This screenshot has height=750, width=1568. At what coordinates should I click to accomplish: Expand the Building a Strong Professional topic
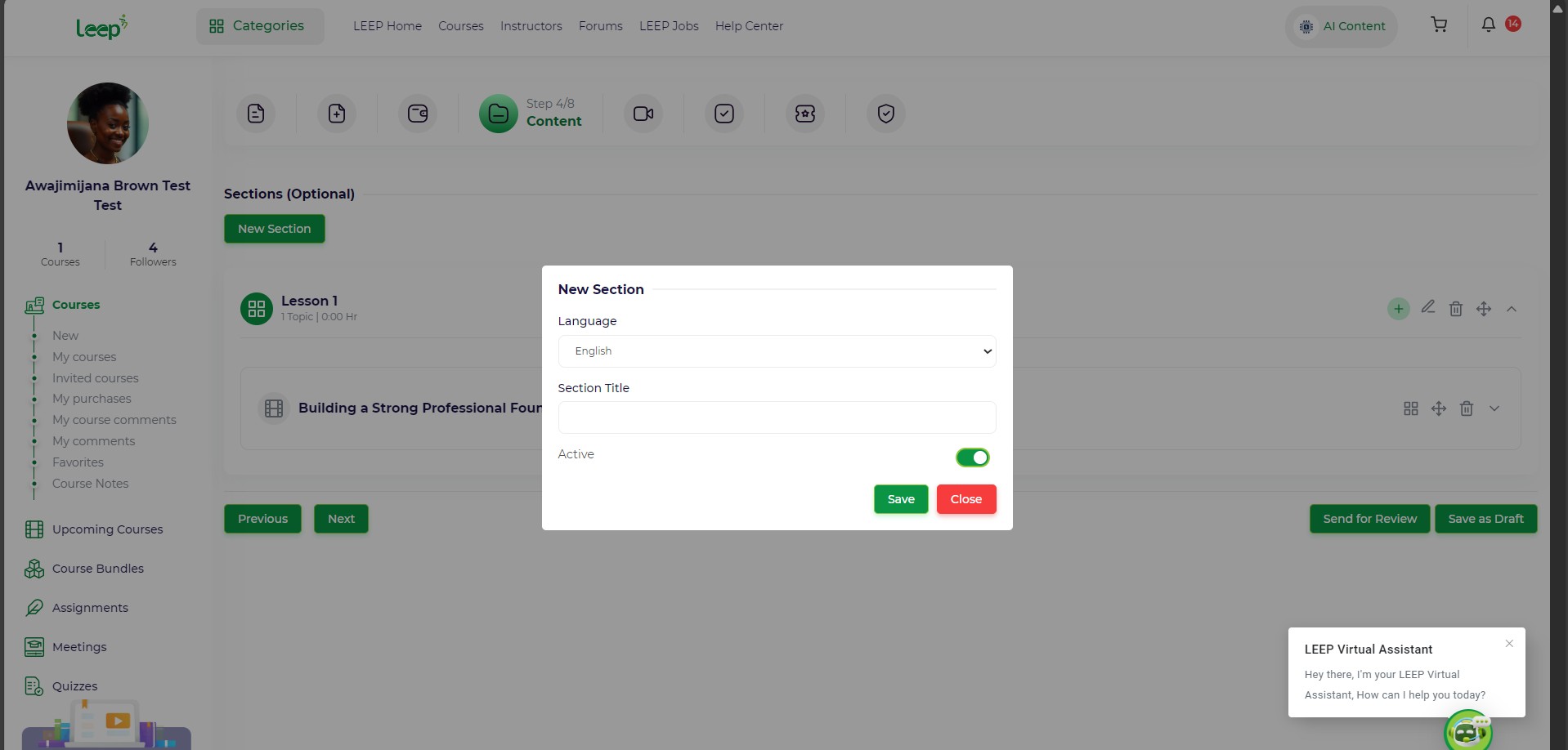(1494, 408)
